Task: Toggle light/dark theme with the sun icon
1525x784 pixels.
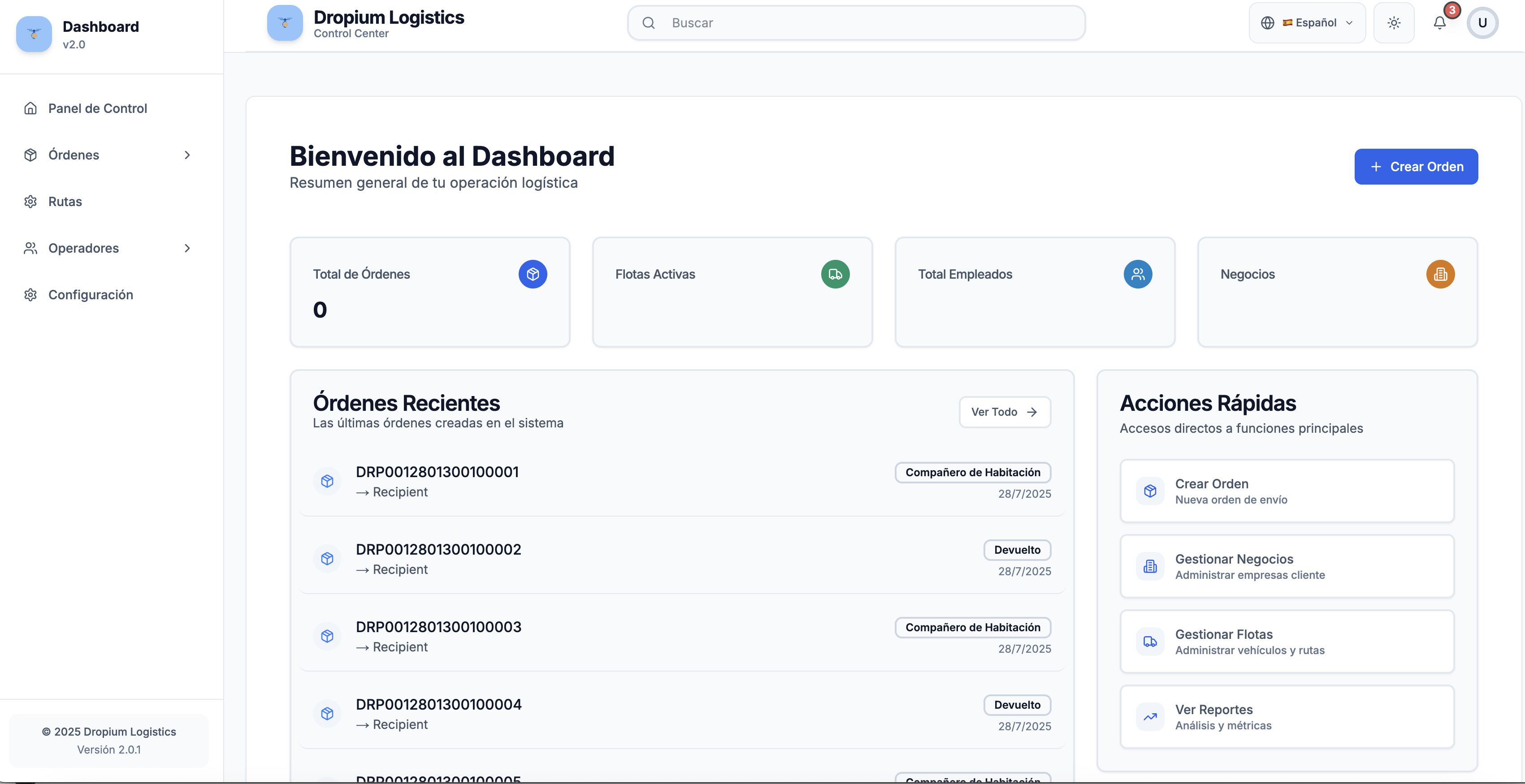Action: pos(1394,22)
